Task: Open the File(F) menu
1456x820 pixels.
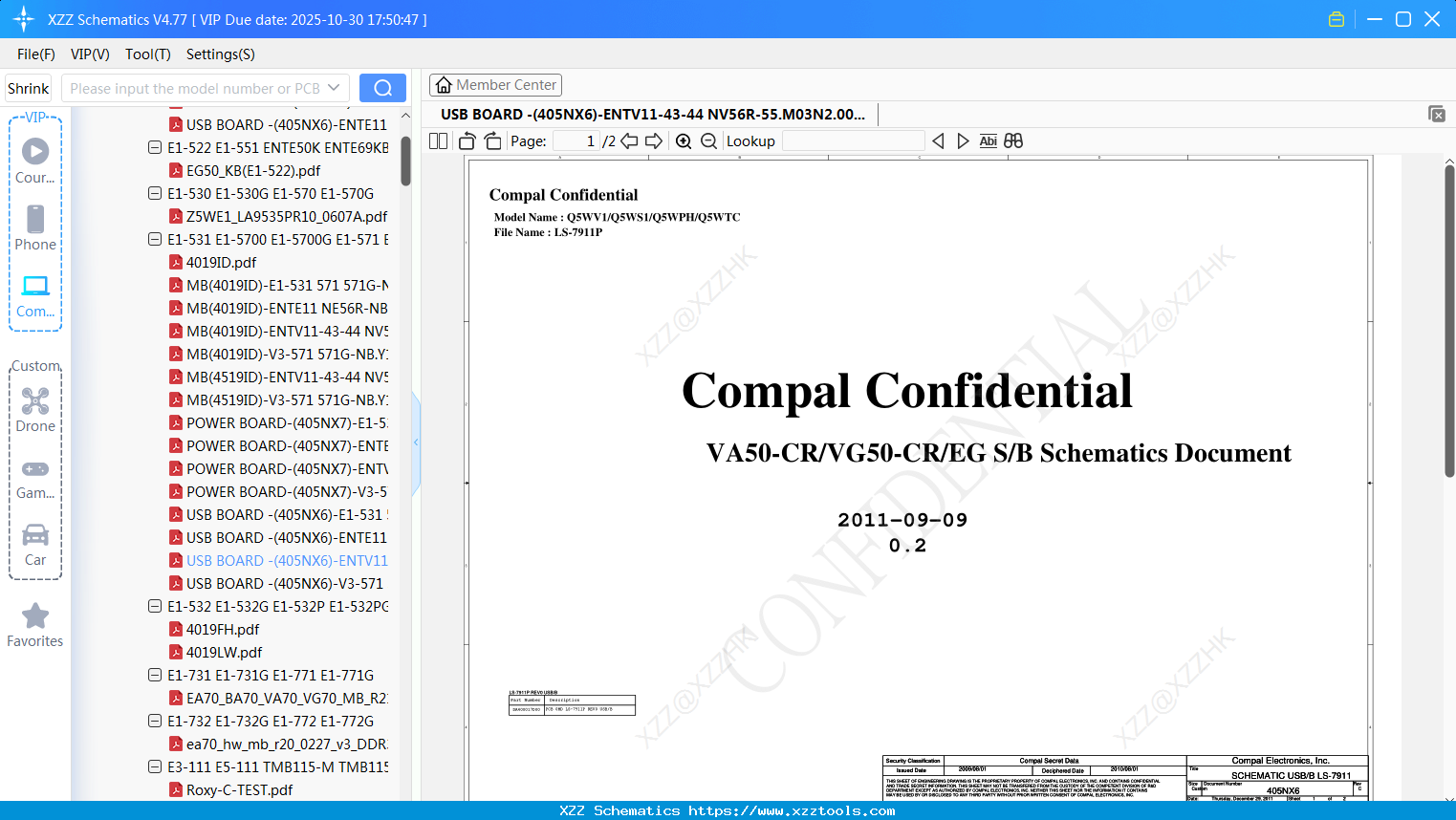Action: point(36,54)
